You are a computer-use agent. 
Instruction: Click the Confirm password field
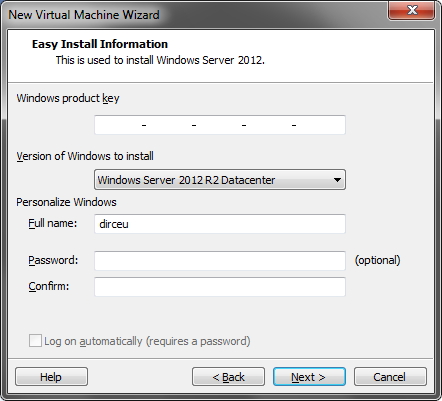(220, 287)
